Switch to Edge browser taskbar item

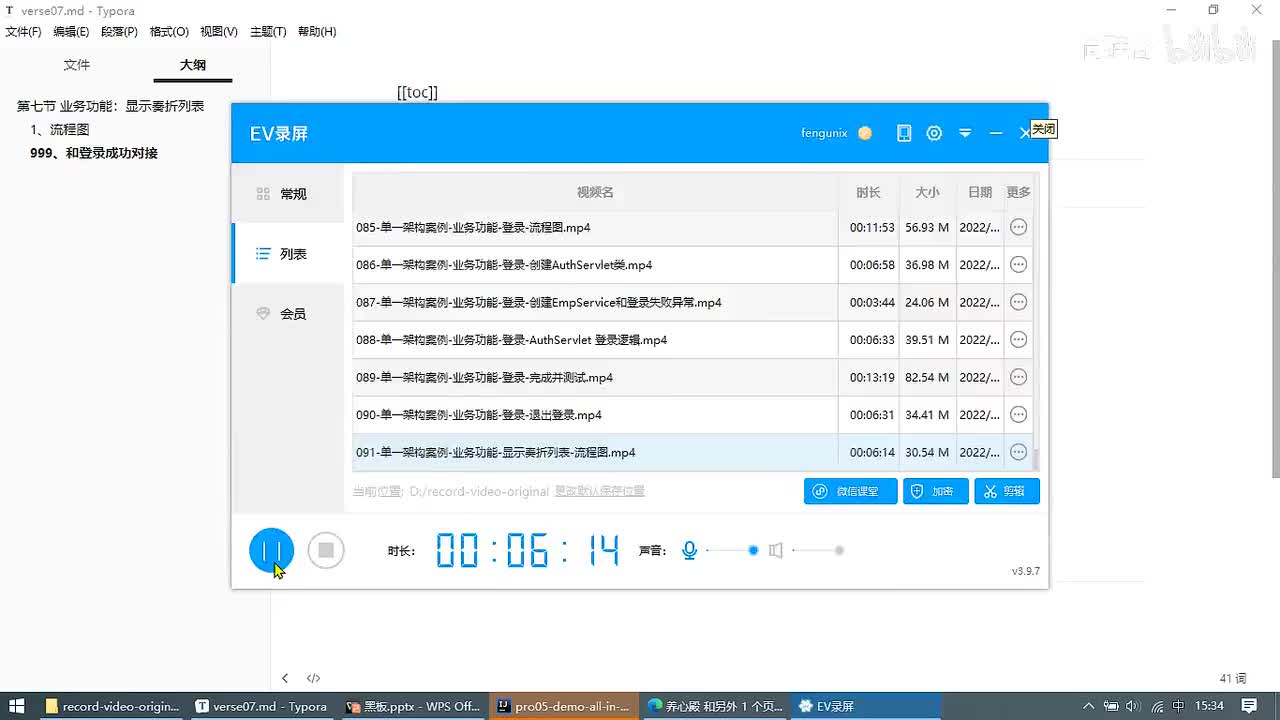pyautogui.click(x=715, y=706)
